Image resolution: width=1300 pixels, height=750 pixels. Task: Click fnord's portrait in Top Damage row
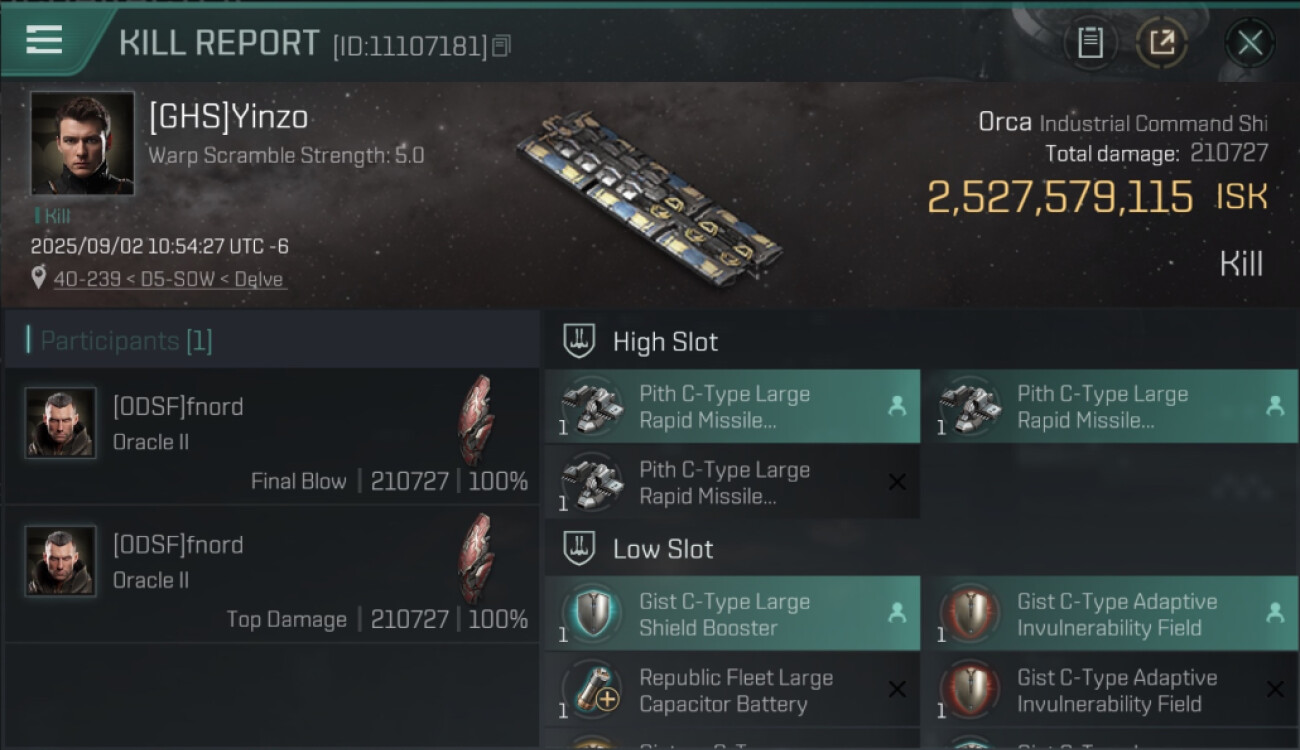(x=60, y=561)
